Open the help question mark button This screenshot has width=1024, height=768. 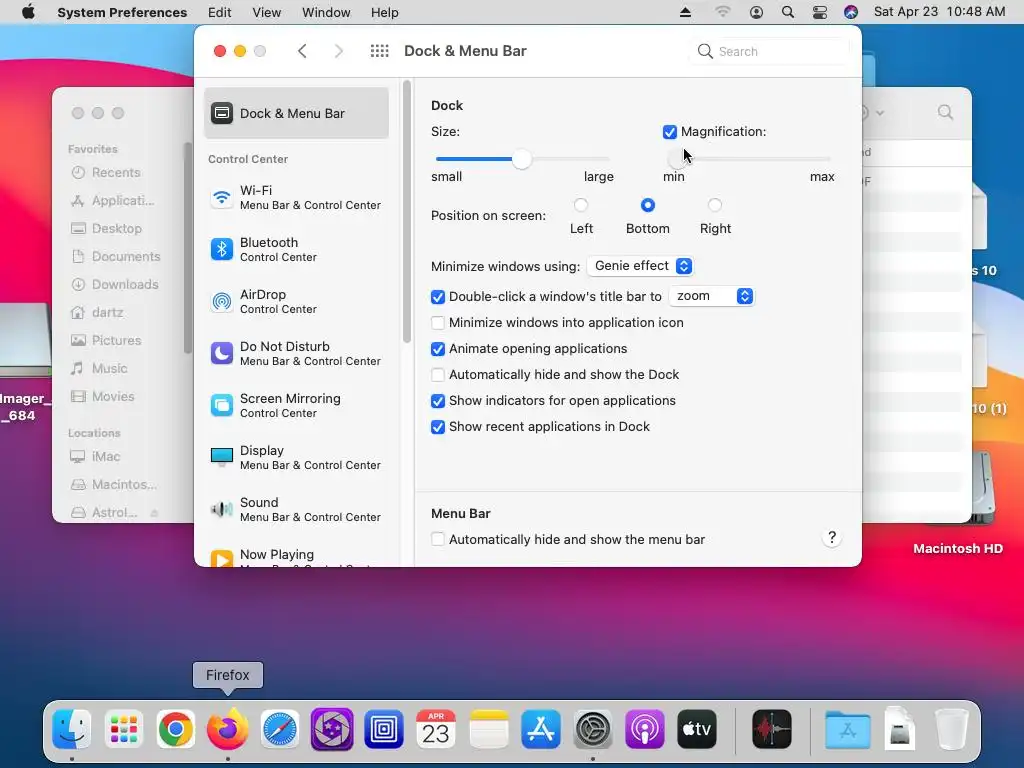(831, 537)
